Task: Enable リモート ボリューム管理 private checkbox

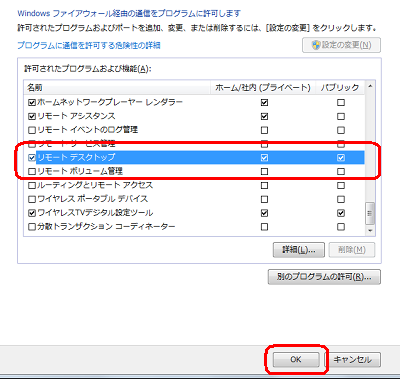Action: click(264, 172)
